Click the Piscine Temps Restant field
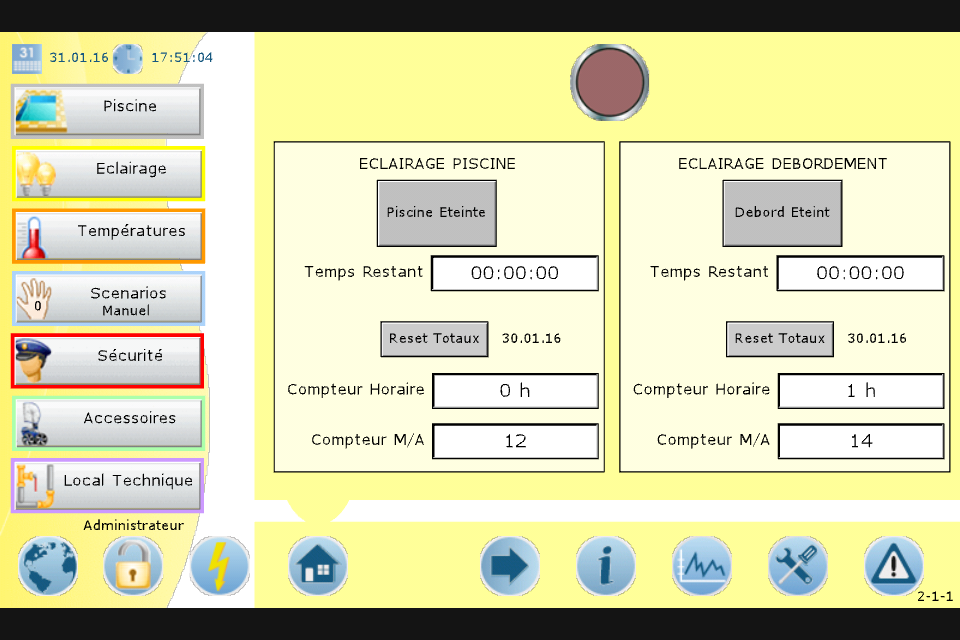Screen dimensions: 960x640 pyautogui.click(x=515, y=273)
